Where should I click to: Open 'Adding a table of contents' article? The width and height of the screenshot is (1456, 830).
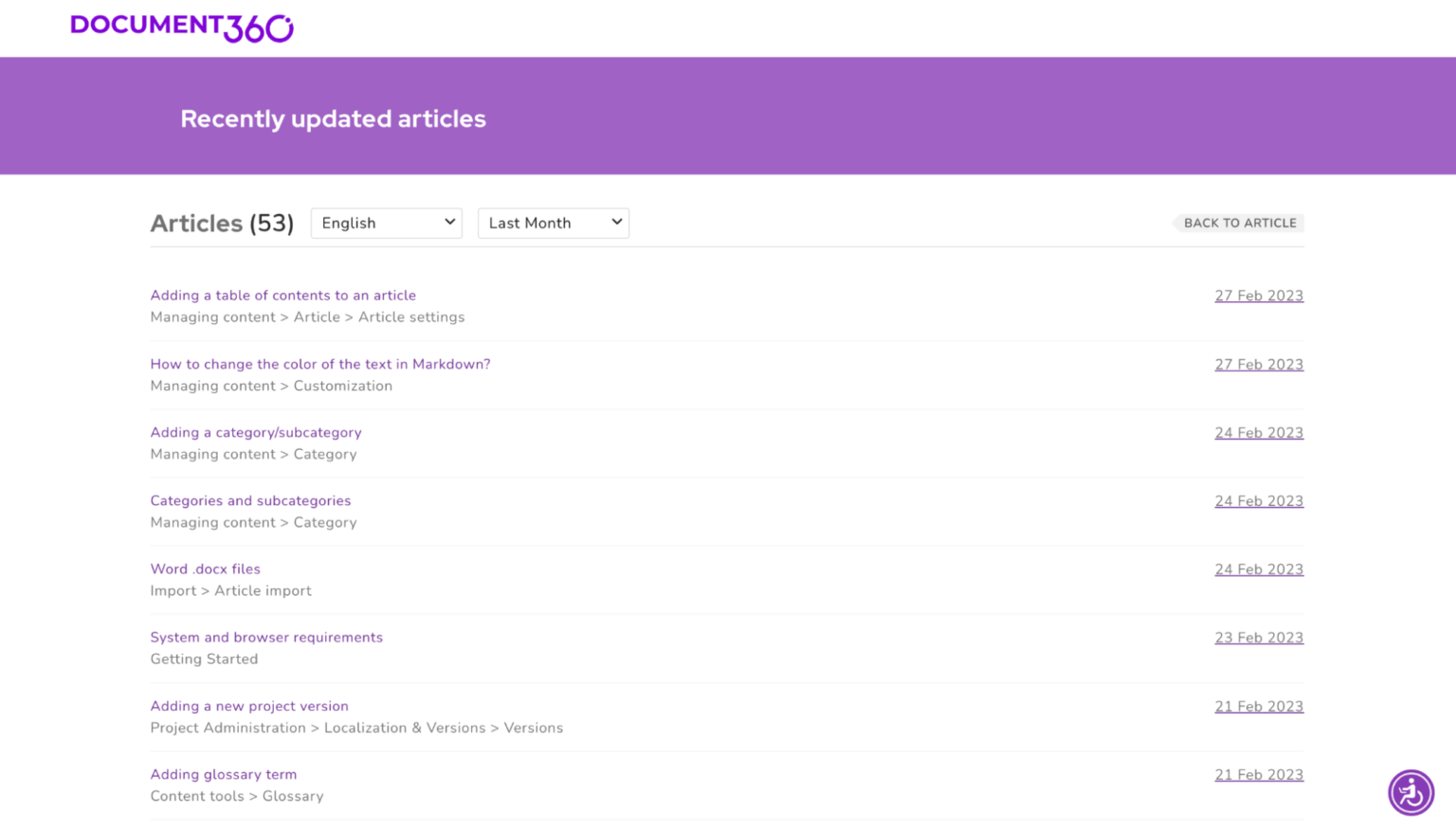coord(282,296)
